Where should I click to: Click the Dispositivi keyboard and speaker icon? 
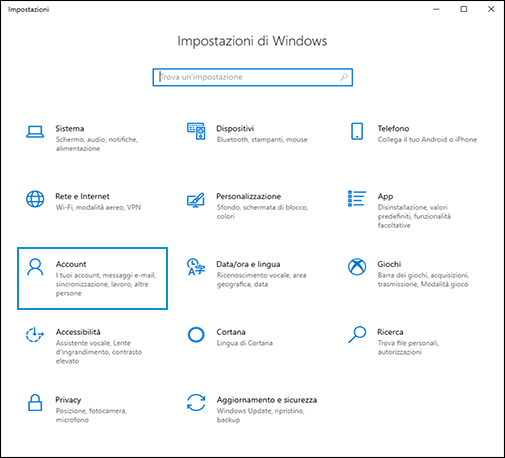click(x=196, y=131)
